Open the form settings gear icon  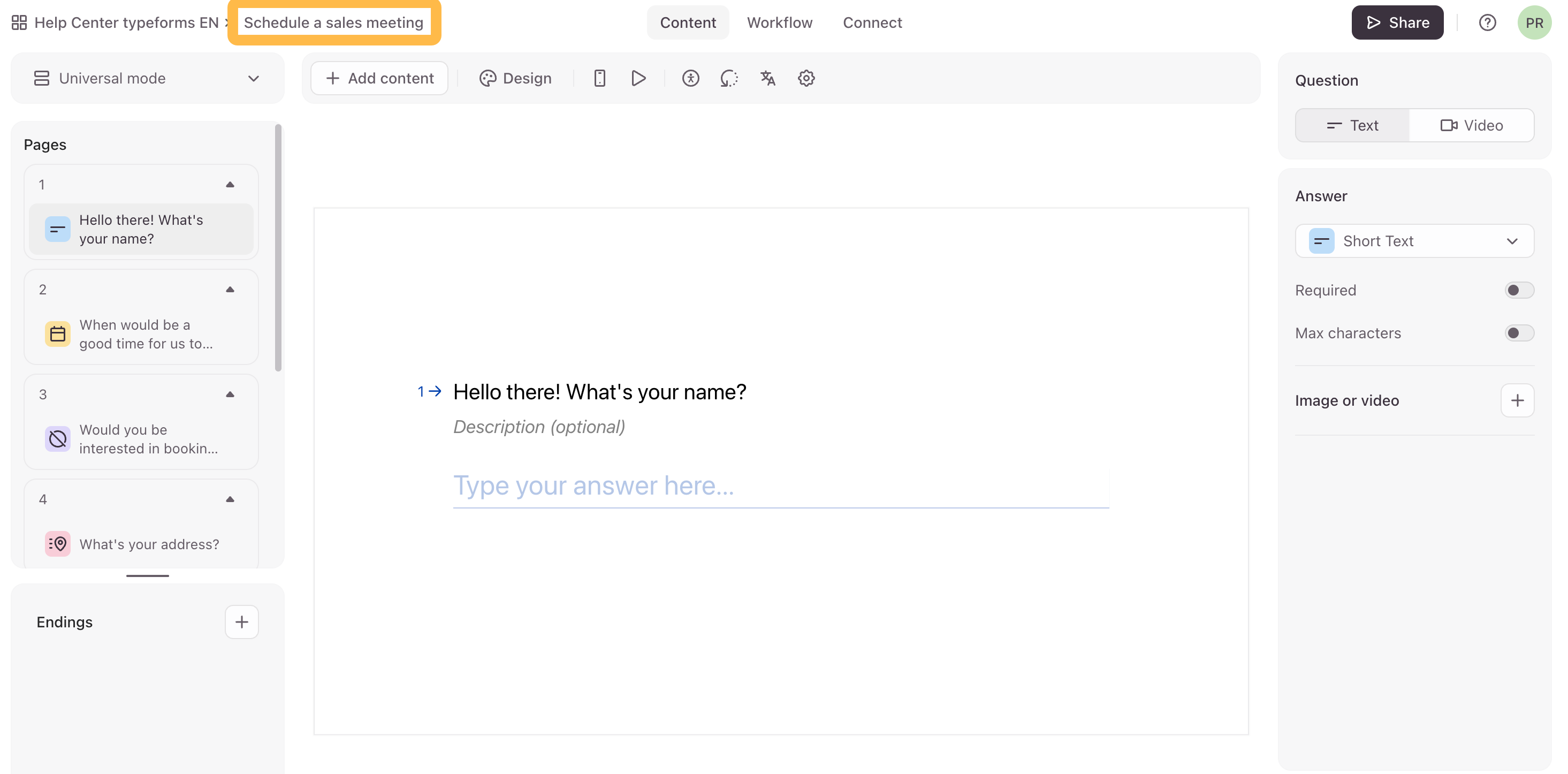pyautogui.click(x=806, y=78)
